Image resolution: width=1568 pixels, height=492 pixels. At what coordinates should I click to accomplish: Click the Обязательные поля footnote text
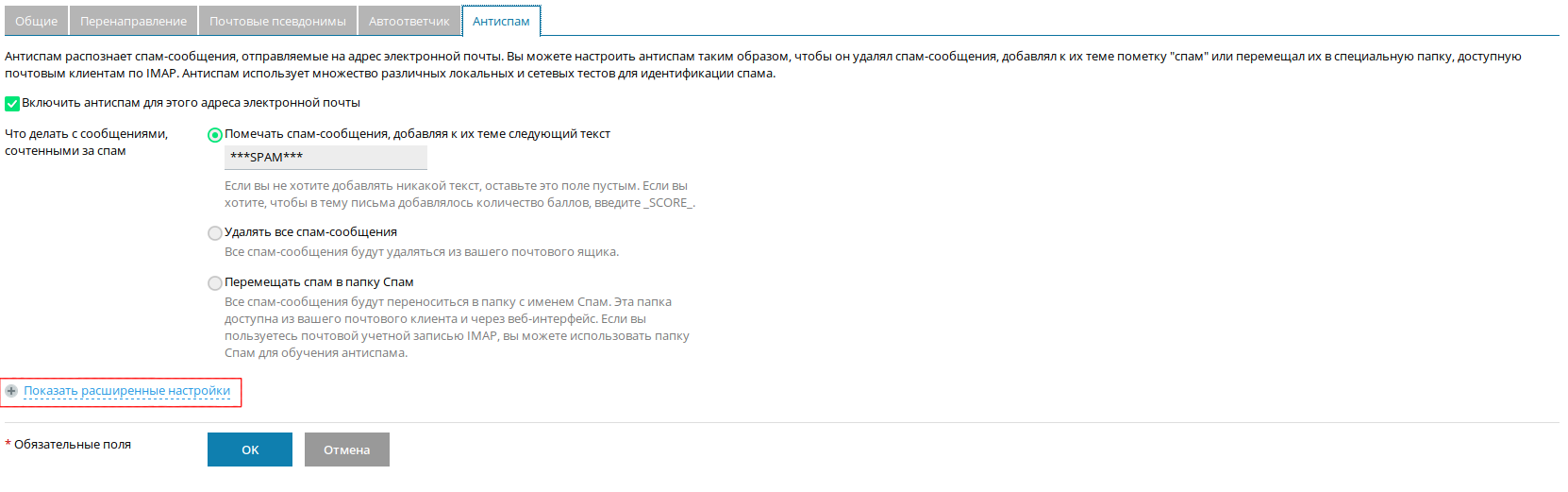point(73,445)
